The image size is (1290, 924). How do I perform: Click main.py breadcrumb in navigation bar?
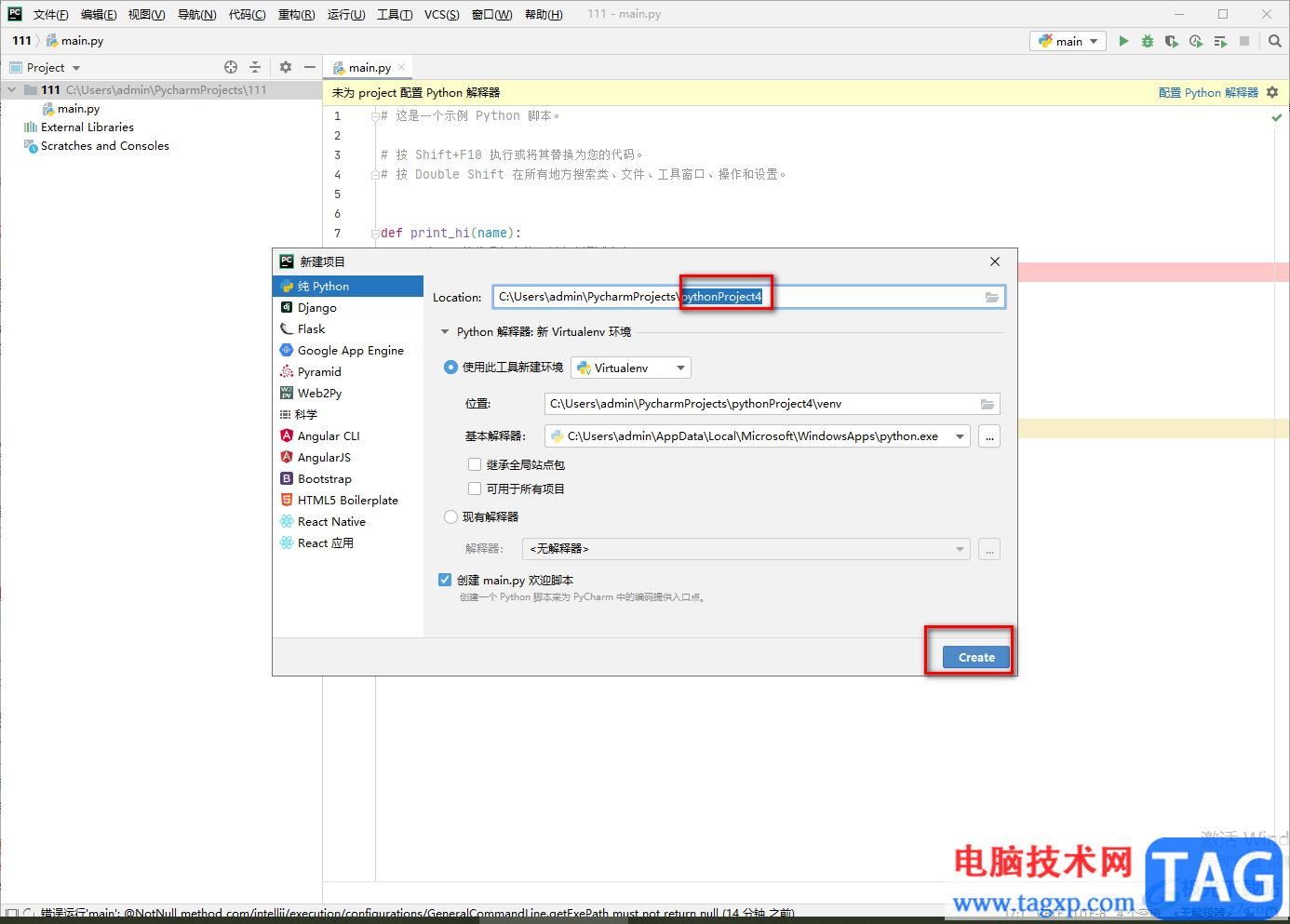coord(75,41)
